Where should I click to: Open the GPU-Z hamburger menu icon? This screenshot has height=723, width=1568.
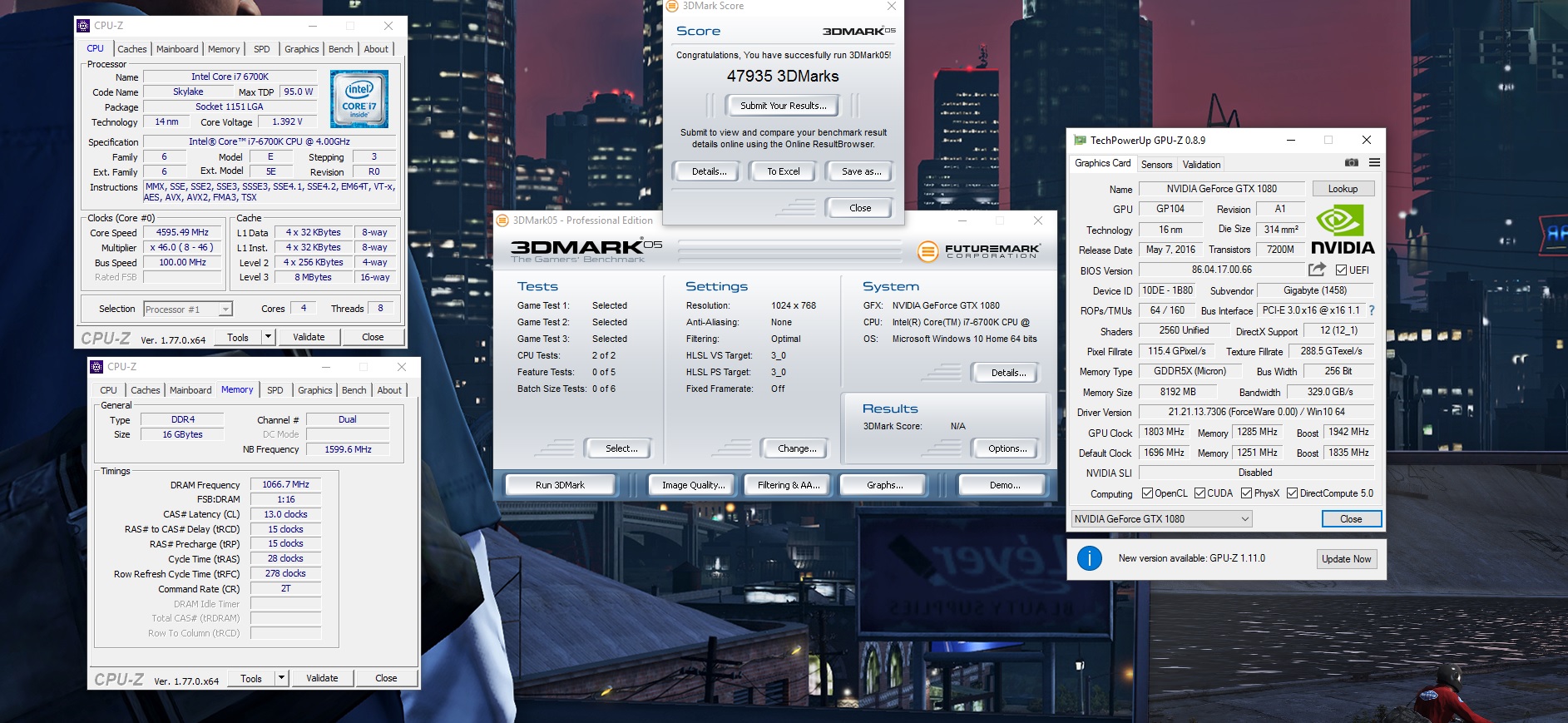pyautogui.click(x=1374, y=162)
